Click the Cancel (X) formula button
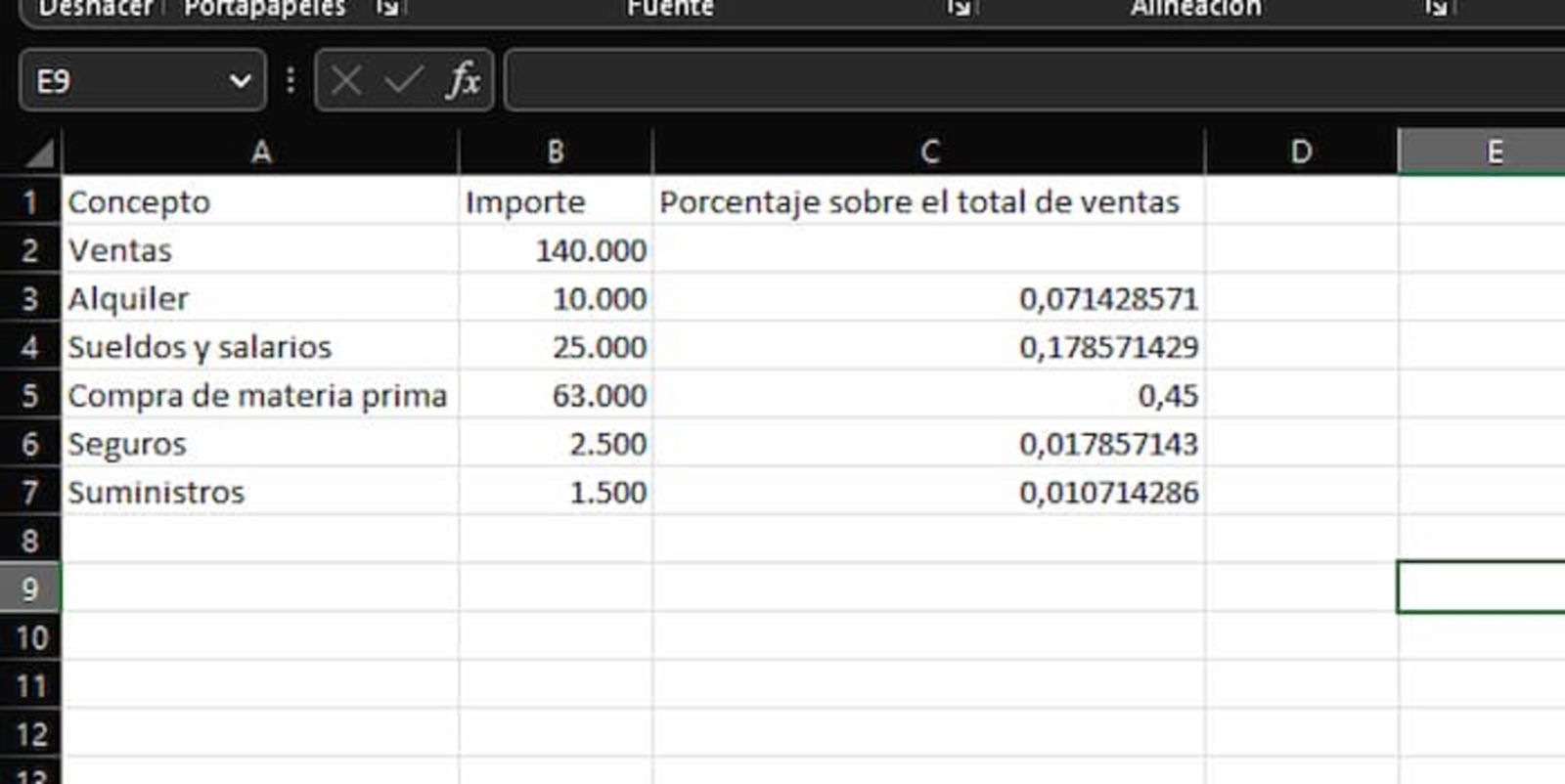The height and width of the screenshot is (784, 1565). pos(346,80)
